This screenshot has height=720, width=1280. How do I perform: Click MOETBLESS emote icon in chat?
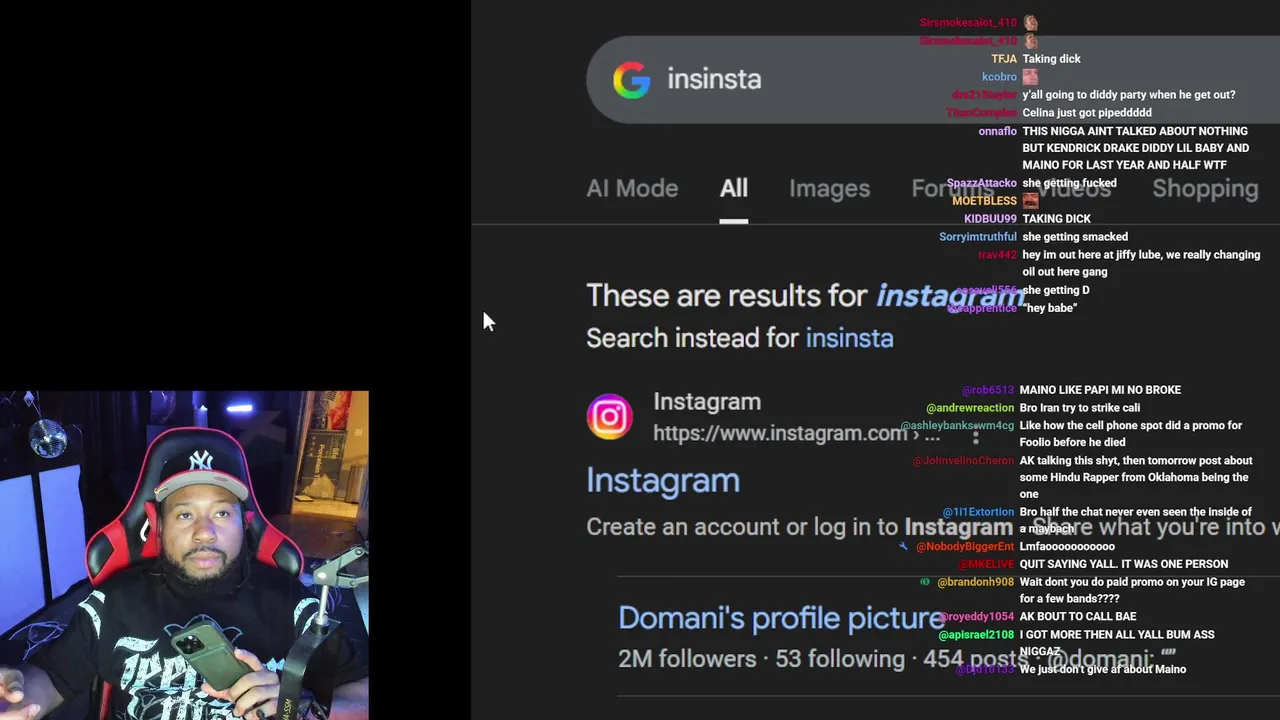point(1030,201)
